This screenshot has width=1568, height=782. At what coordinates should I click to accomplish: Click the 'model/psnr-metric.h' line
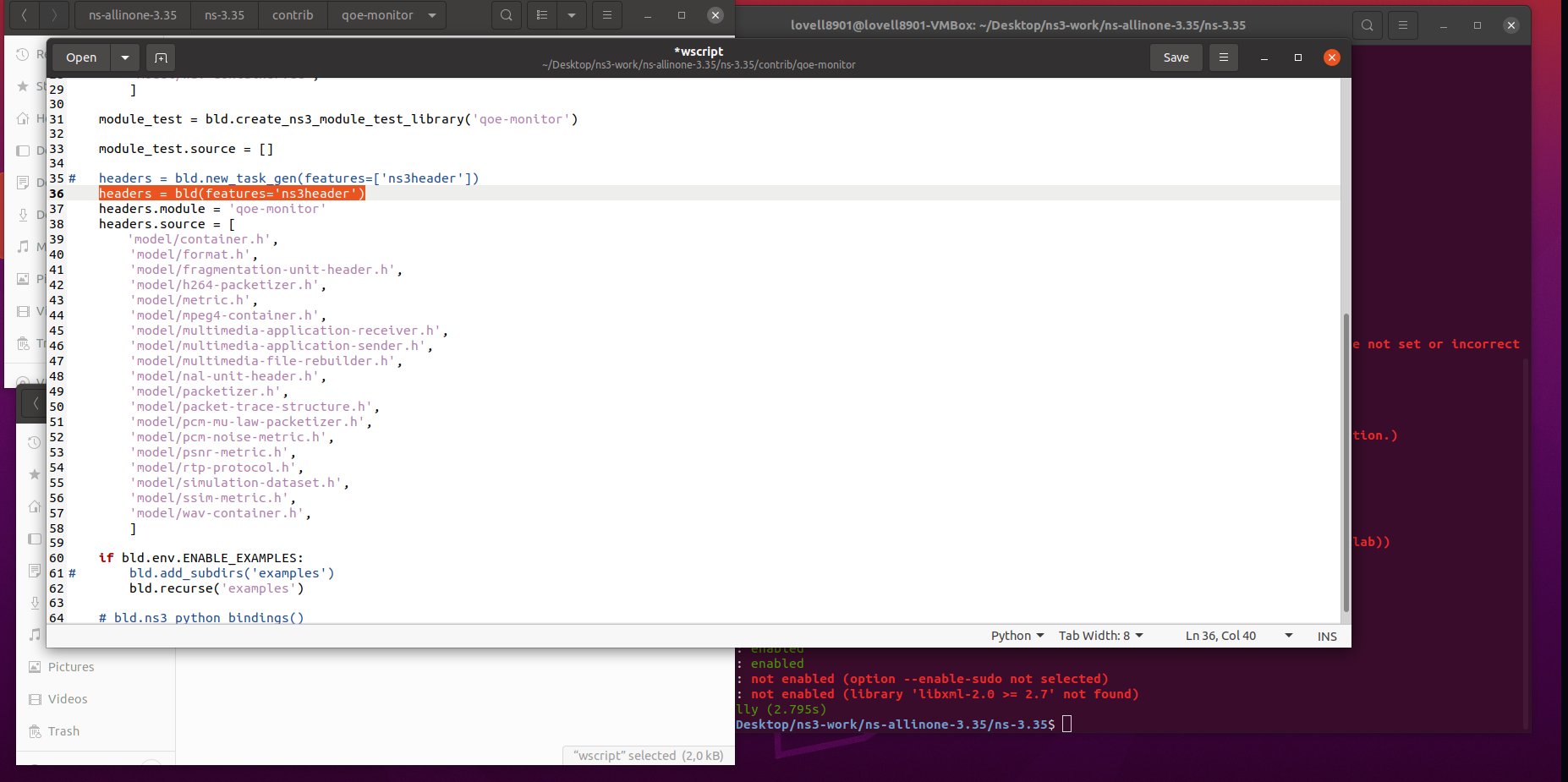212,452
